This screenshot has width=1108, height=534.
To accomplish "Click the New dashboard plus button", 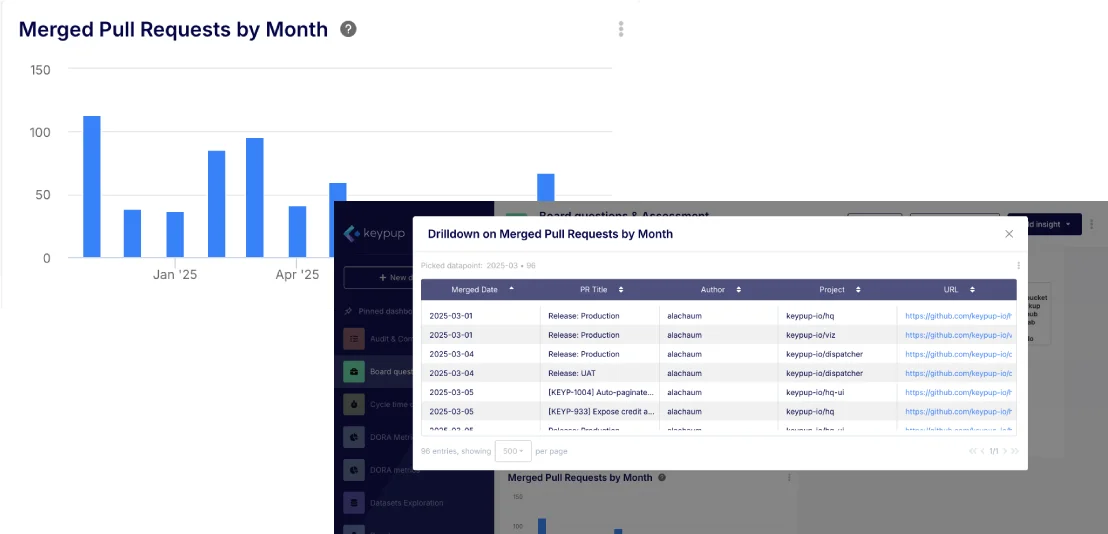I will 382,278.
